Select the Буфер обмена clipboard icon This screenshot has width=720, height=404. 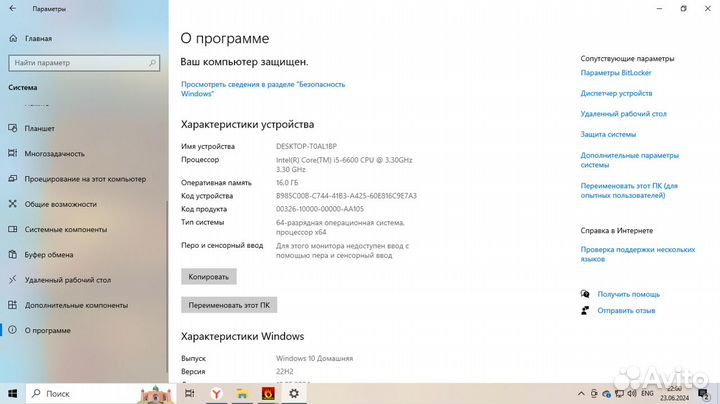[13, 254]
